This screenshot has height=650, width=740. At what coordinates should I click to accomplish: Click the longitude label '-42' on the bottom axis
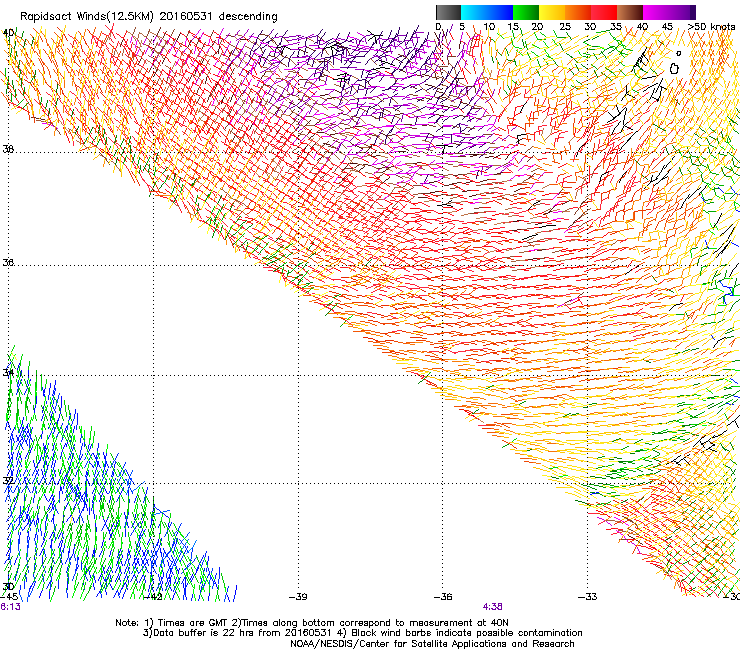click(x=153, y=597)
